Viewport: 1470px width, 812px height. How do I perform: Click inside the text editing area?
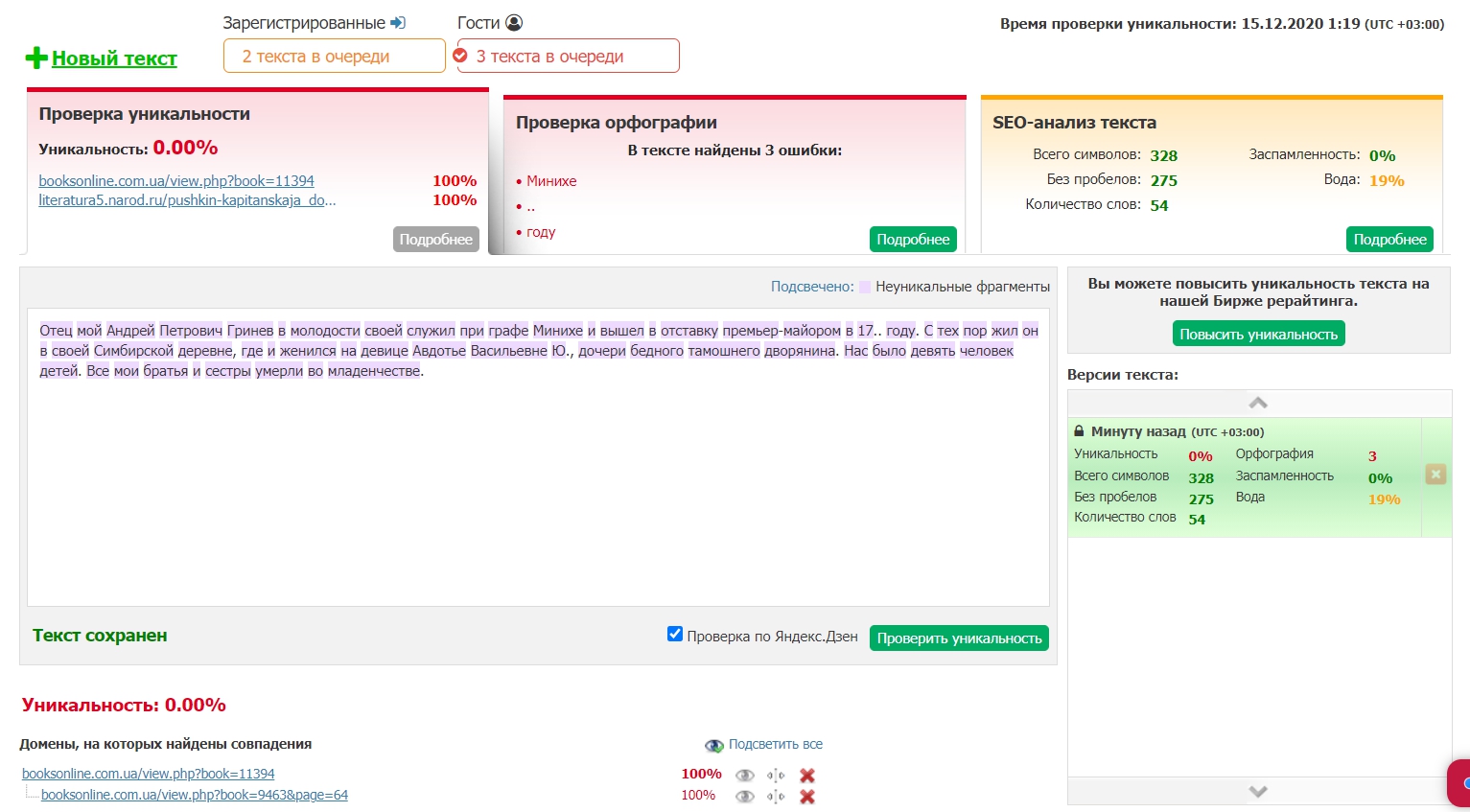click(538, 456)
